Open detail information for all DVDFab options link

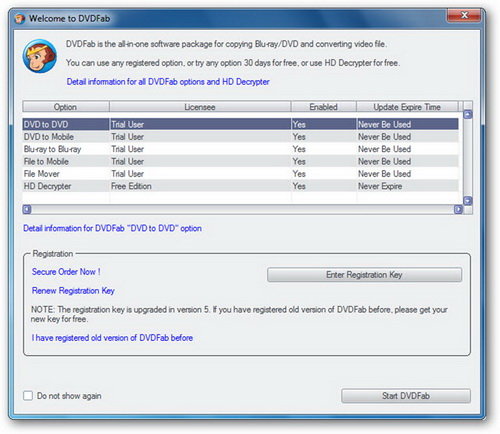point(168,82)
